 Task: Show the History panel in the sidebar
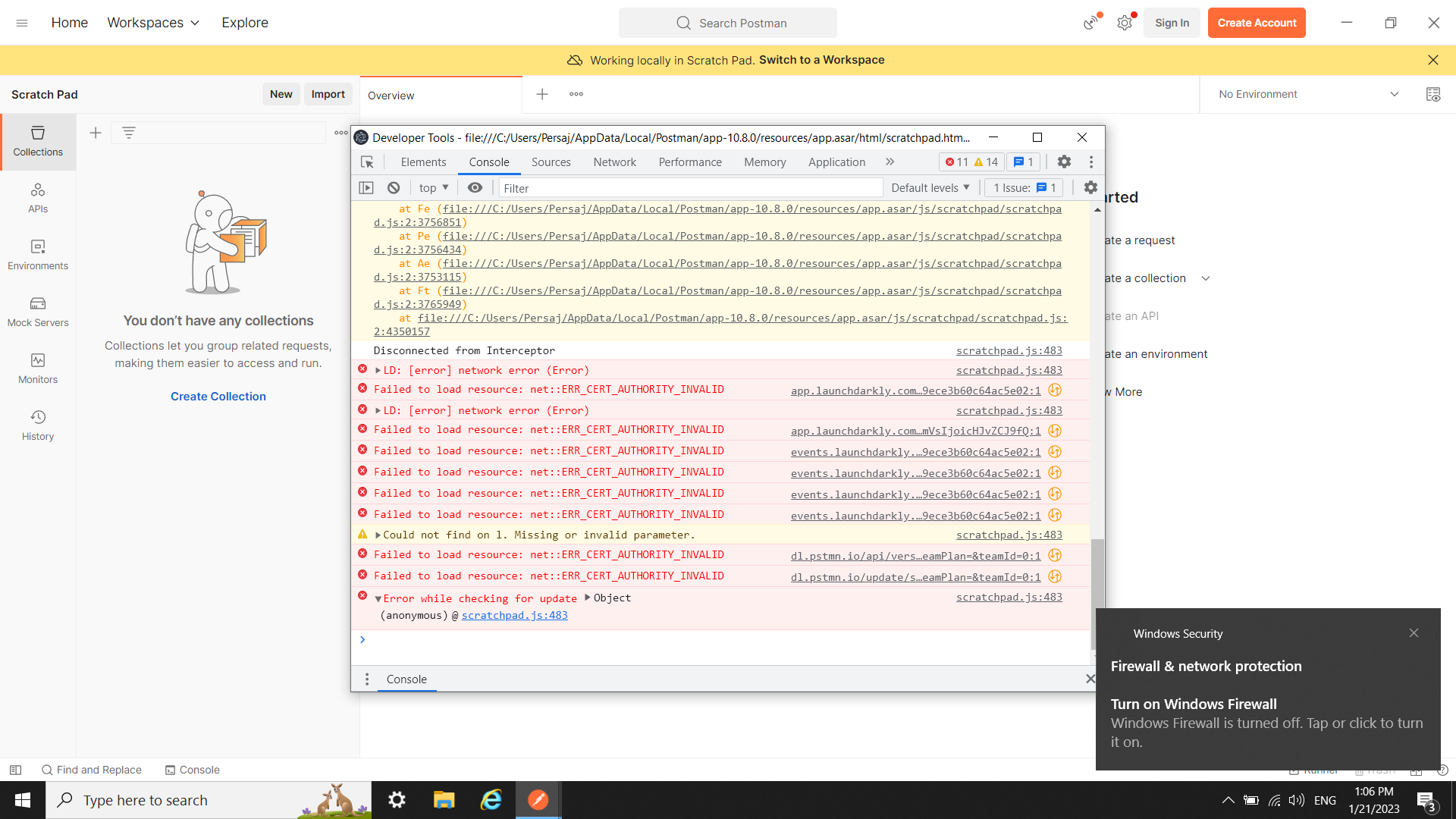pos(37,425)
